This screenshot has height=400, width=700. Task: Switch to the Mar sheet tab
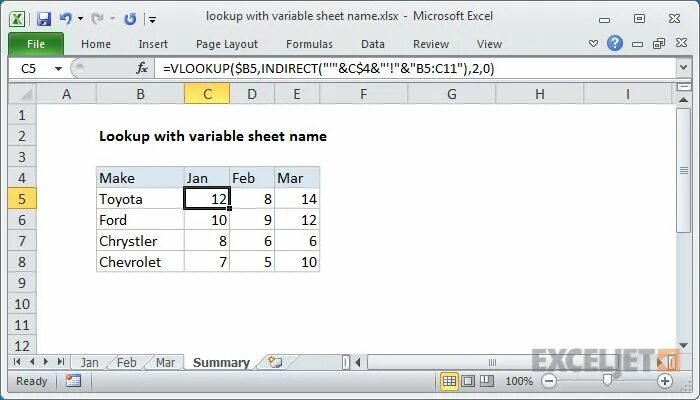pos(165,362)
